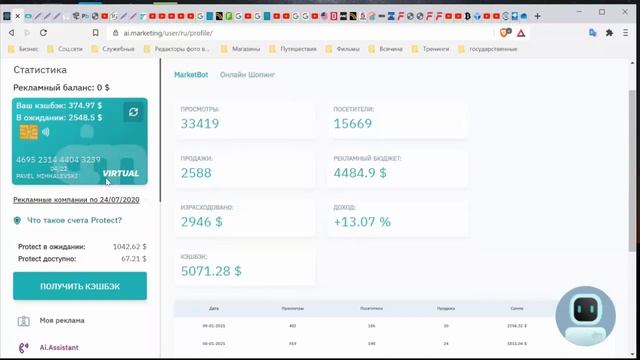
Task: Close the active browser tab
Action: (18, 16)
